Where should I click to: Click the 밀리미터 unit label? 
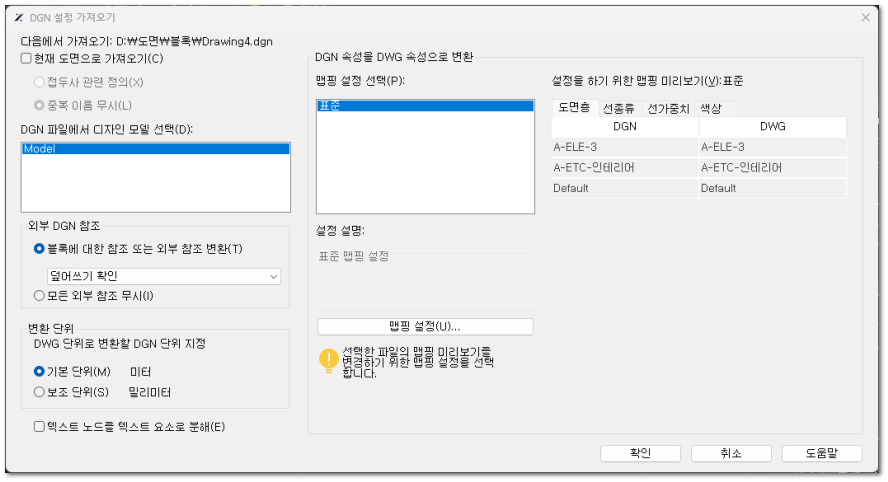coord(150,392)
